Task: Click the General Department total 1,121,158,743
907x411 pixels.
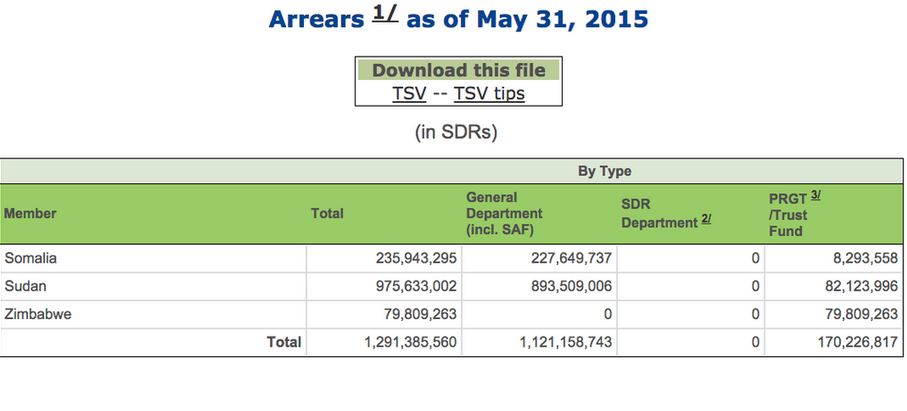Action: pyautogui.click(x=566, y=342)
